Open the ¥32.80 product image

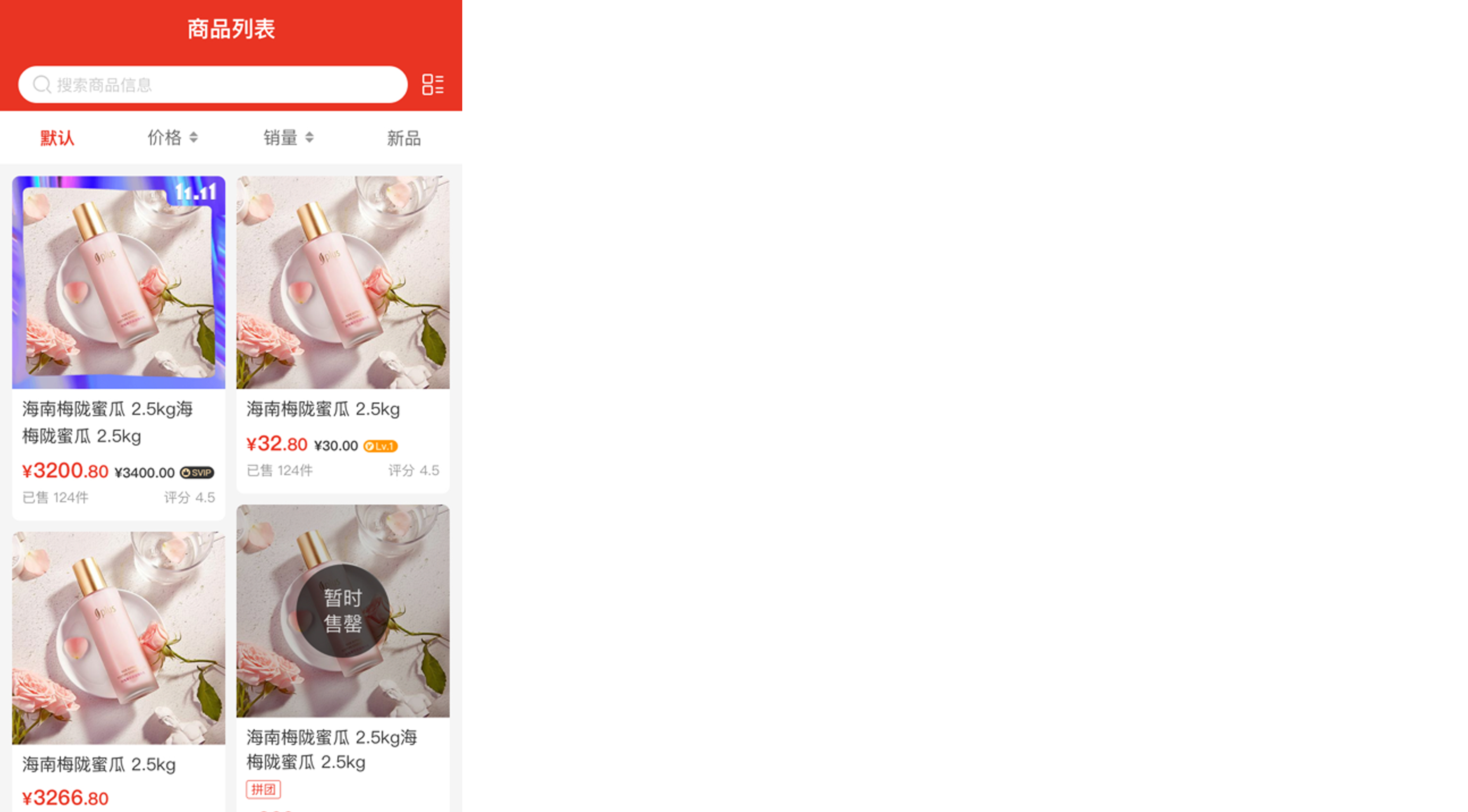[343, 282]
